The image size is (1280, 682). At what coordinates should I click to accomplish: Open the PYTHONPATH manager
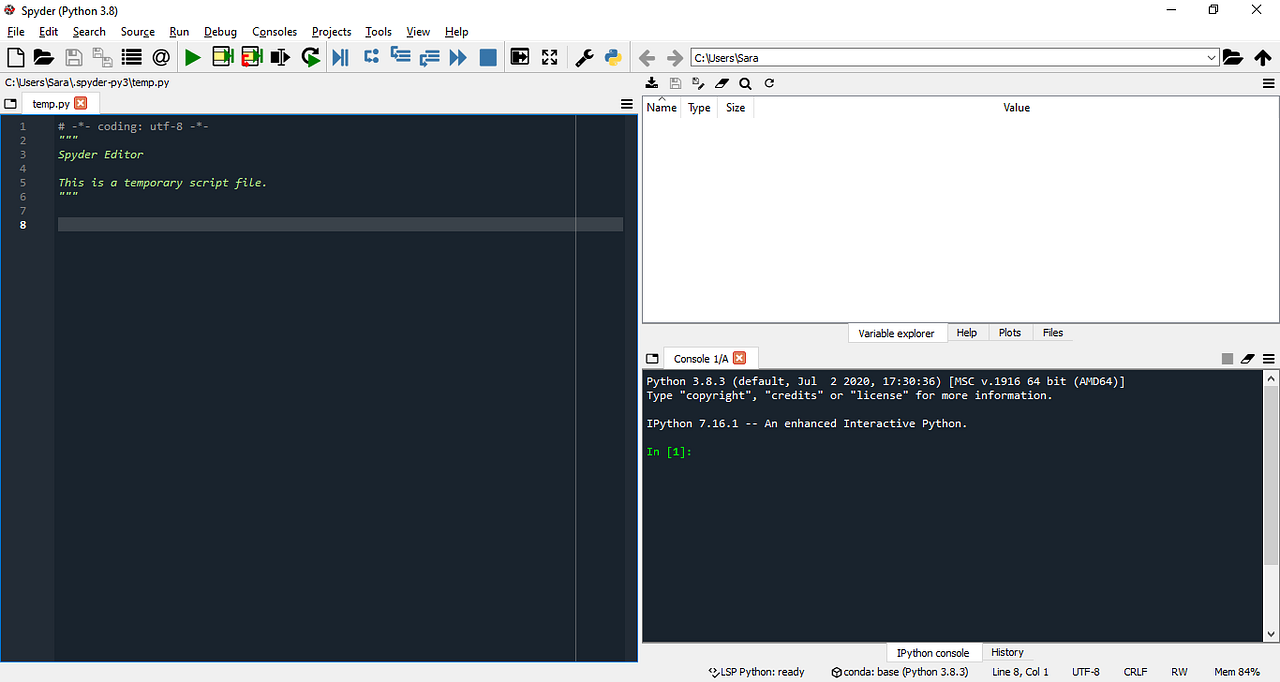click(613, 57)
